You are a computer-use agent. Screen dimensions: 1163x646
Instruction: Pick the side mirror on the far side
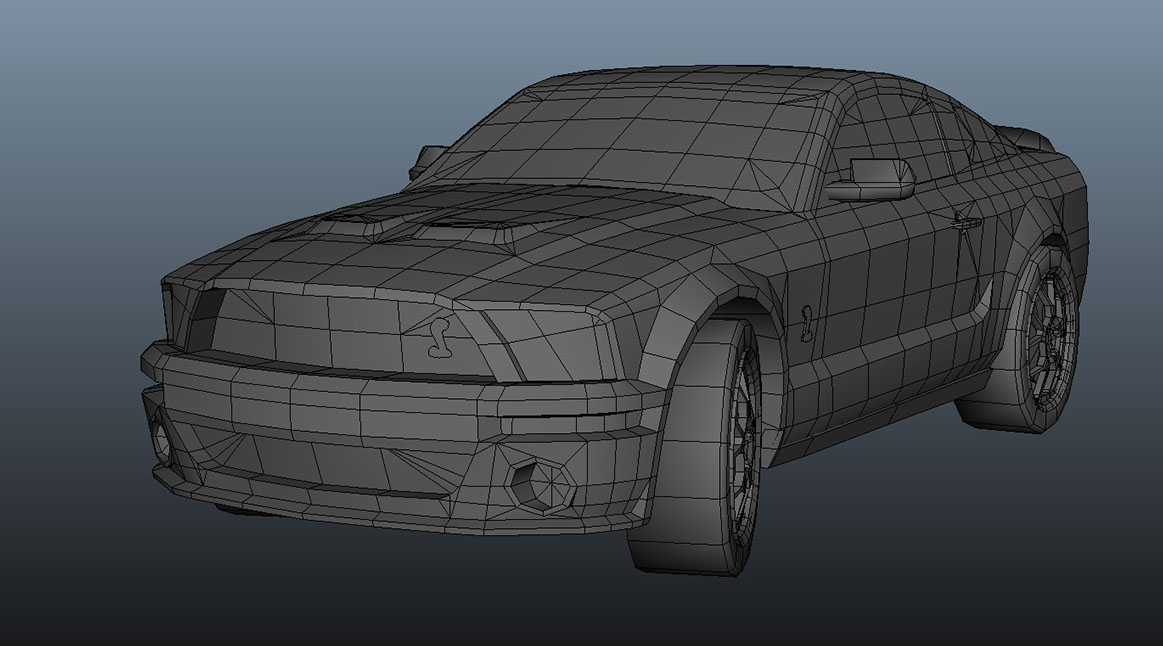point(428,159)
